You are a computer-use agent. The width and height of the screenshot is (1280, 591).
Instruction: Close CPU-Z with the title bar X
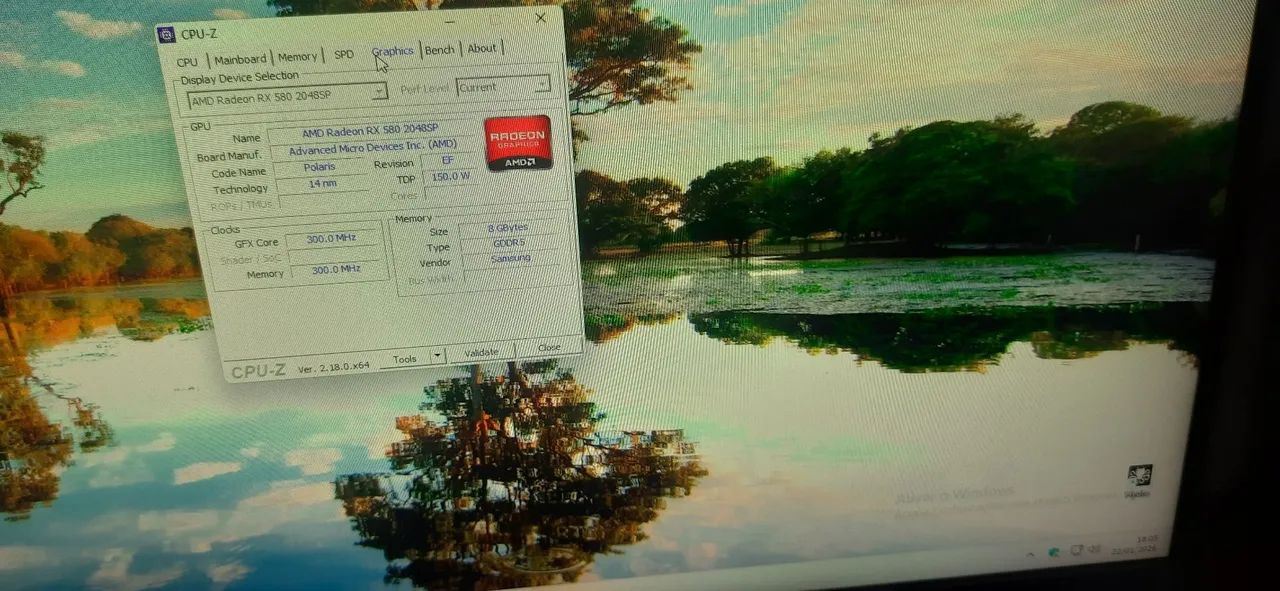[541, 18]
